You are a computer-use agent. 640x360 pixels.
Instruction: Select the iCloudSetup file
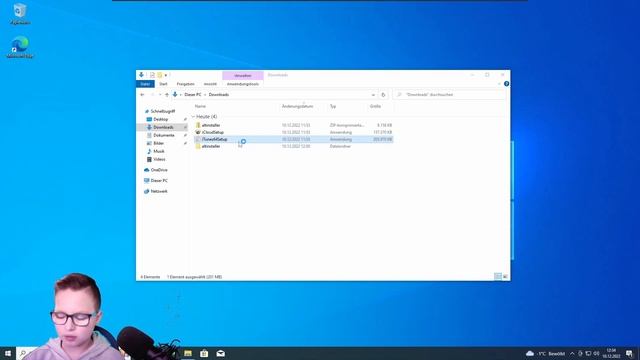293,132
